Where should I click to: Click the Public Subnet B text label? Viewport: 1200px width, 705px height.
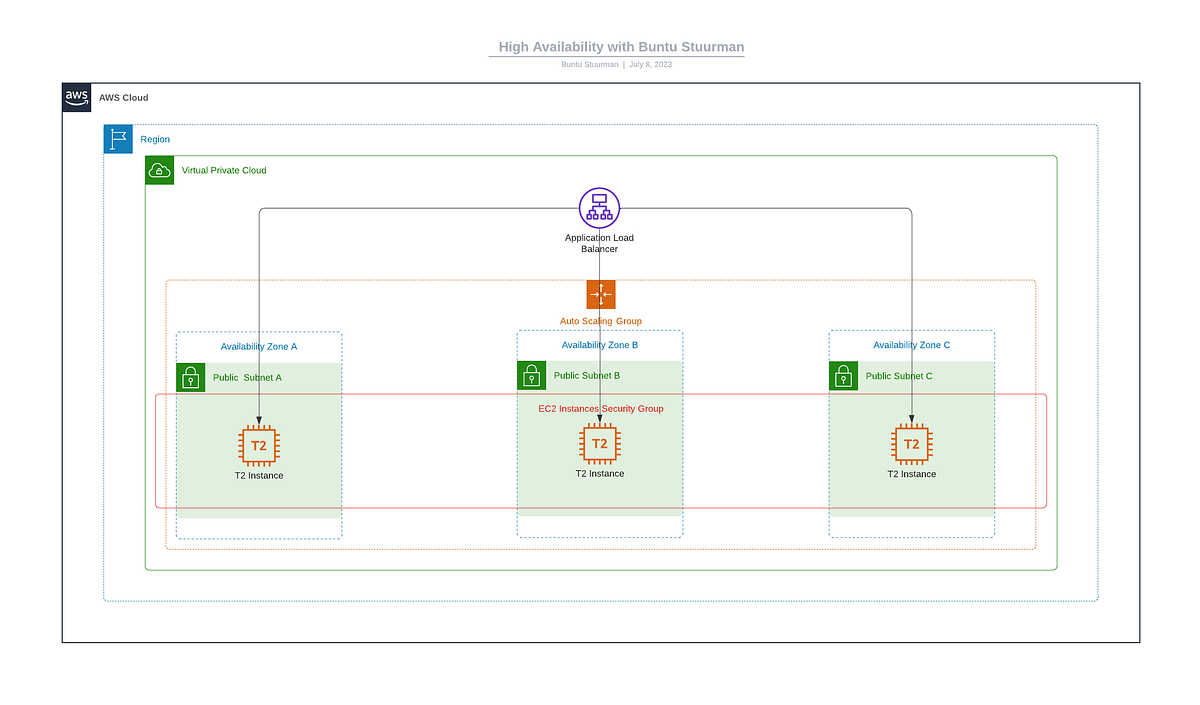(x=588, y=375)
